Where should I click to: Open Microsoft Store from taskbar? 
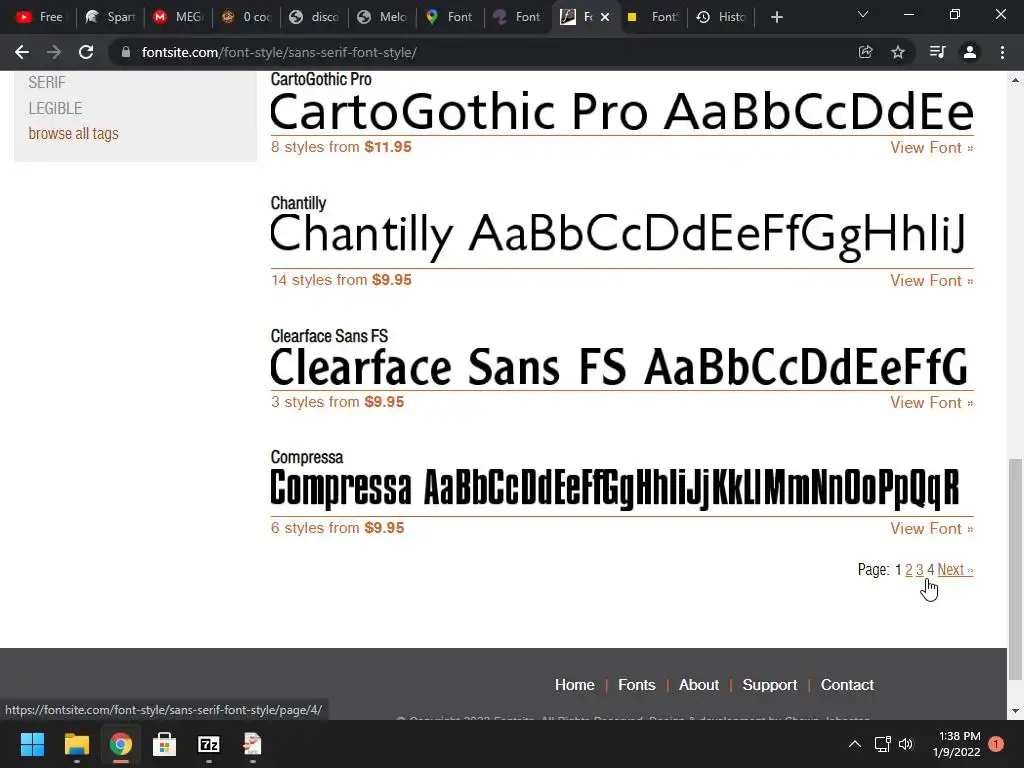coord(165,744)
